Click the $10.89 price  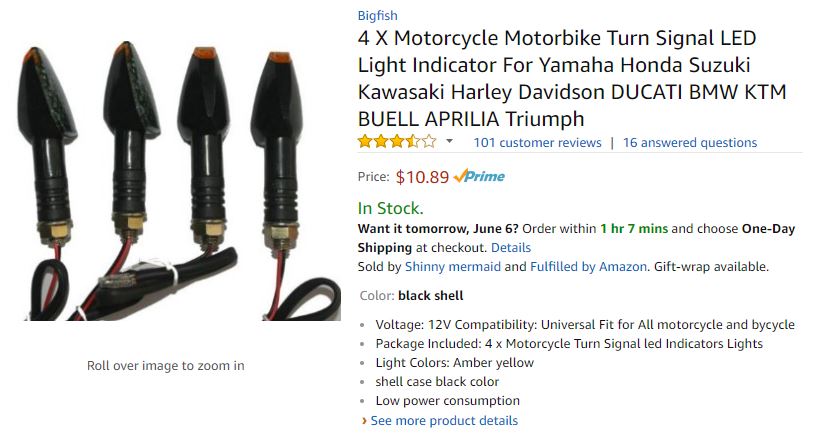[x=422, y=177]
